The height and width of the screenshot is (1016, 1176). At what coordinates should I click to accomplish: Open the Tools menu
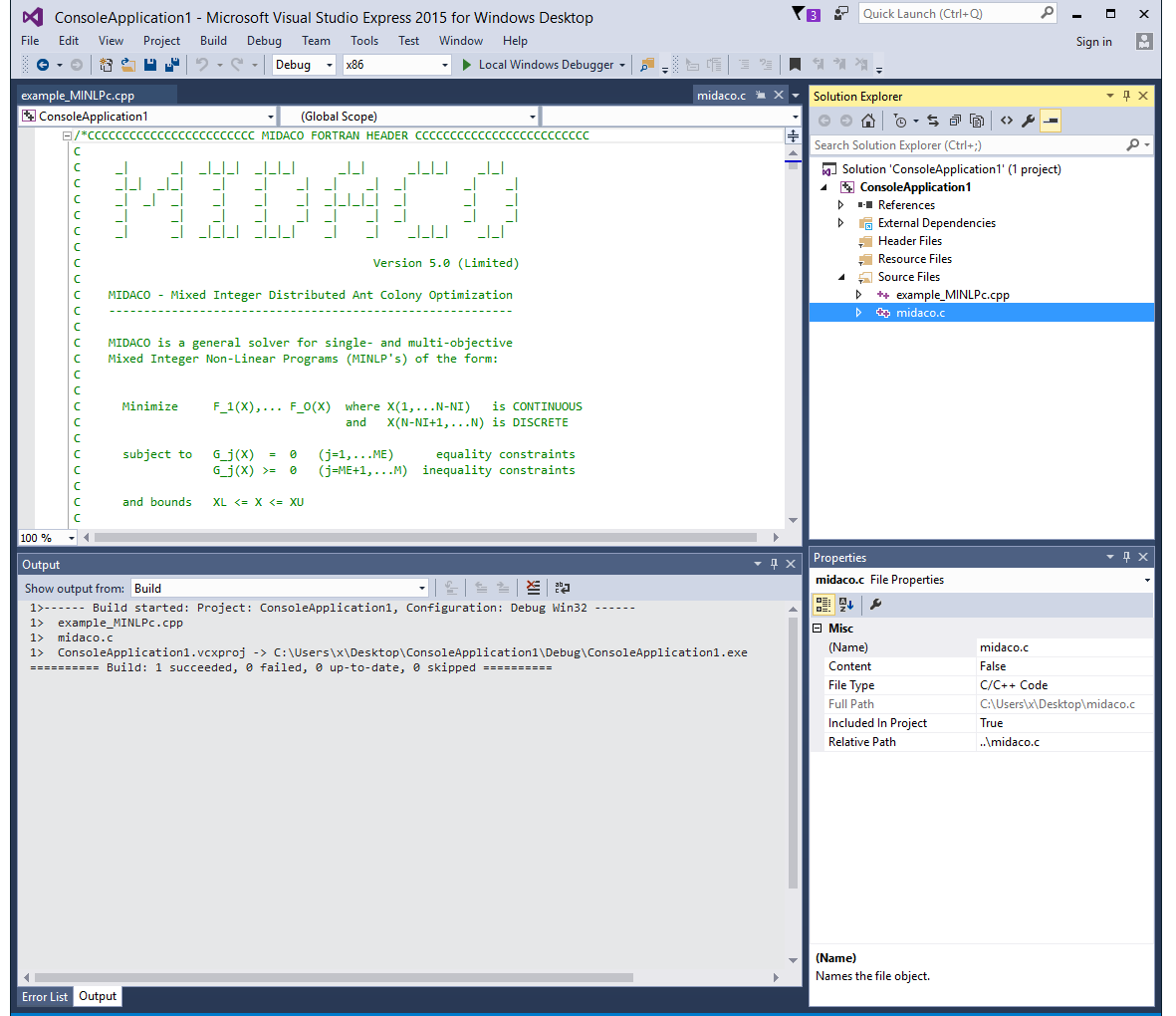[x=364, y=41]
